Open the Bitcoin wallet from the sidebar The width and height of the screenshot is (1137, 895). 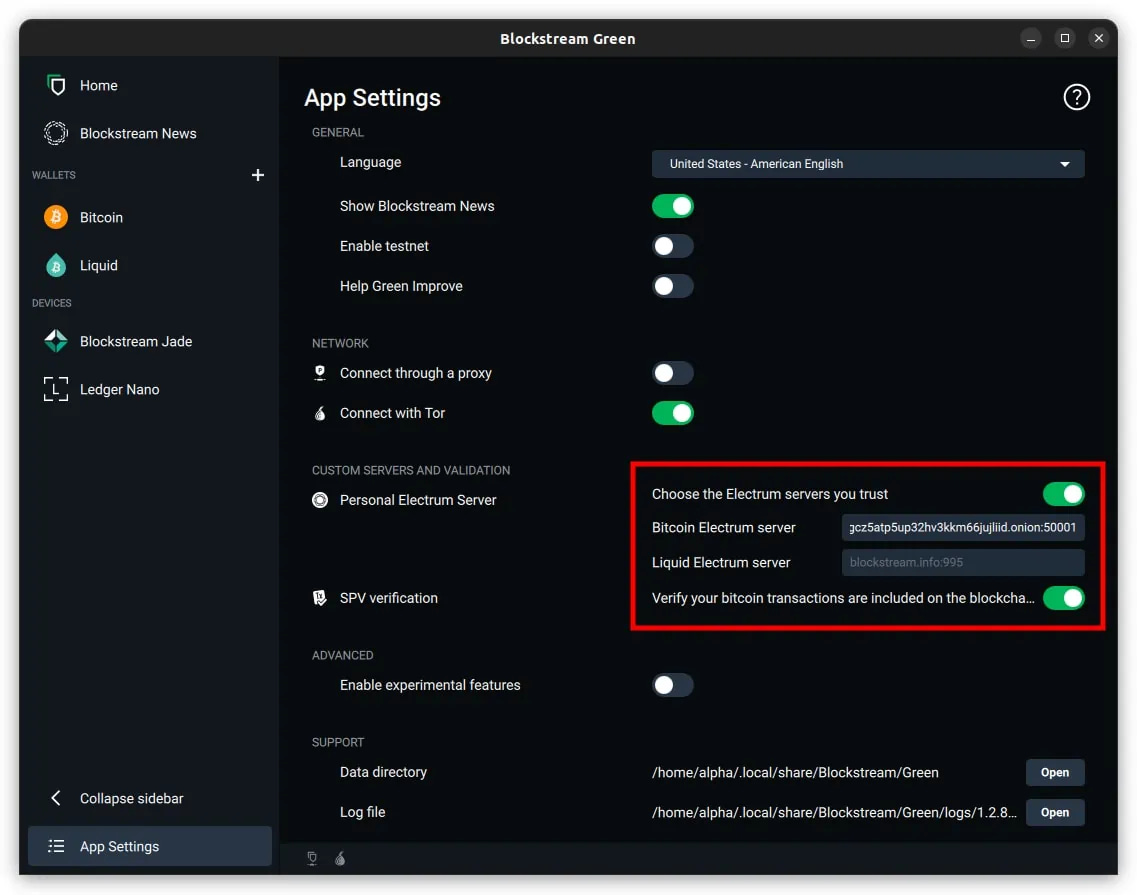[x=100, y=217]
